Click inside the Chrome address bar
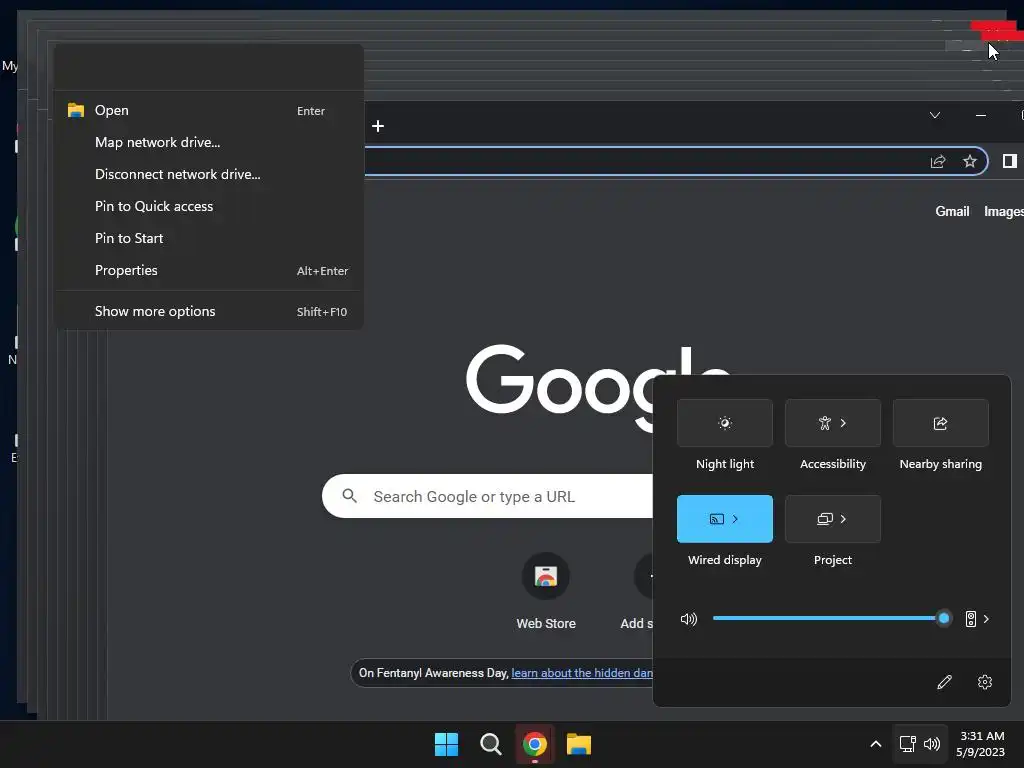The height and width of the screenshot is (768, 1024). (676, 161)
